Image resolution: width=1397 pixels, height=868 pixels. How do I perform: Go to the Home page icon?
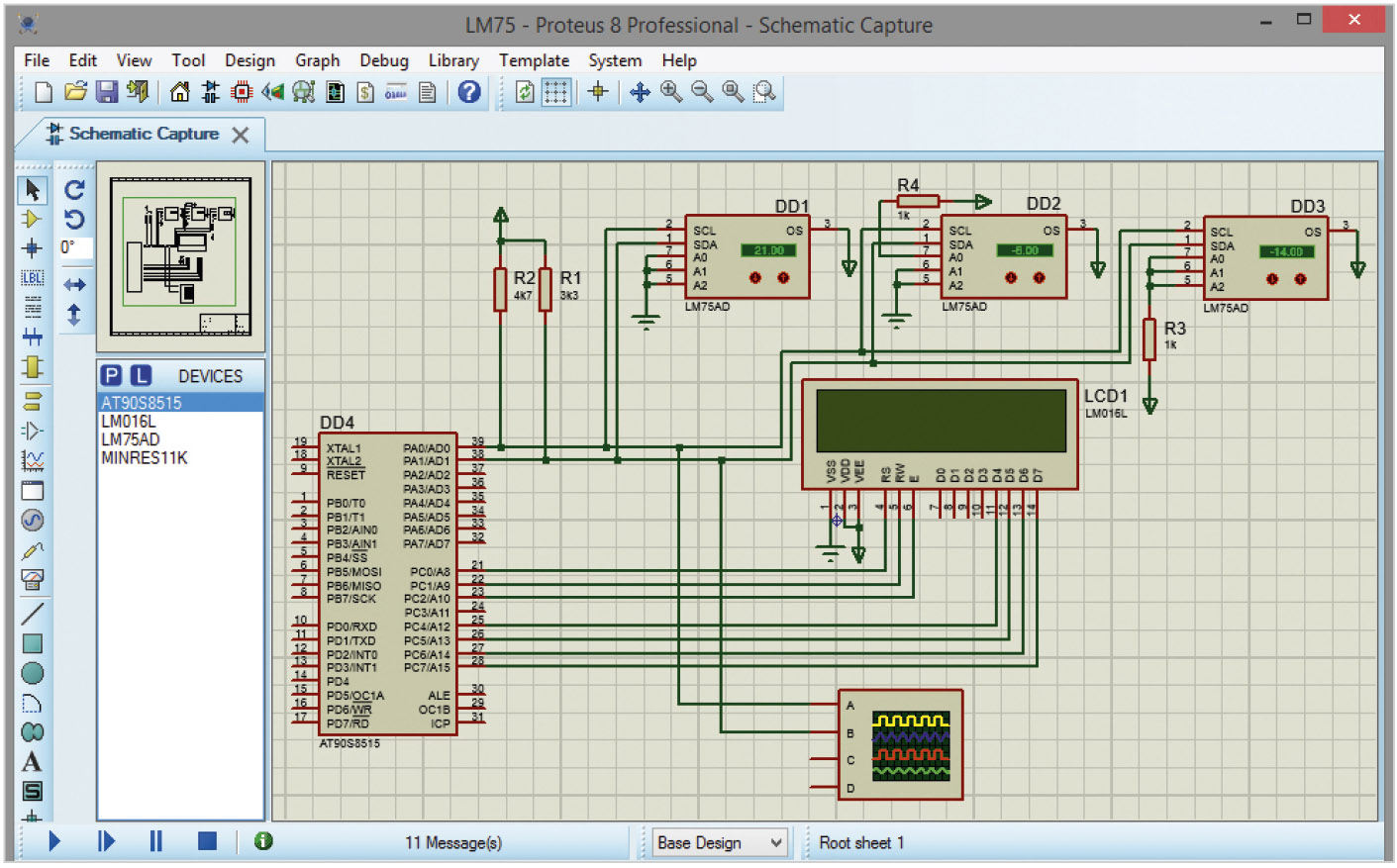coord(179,92)
